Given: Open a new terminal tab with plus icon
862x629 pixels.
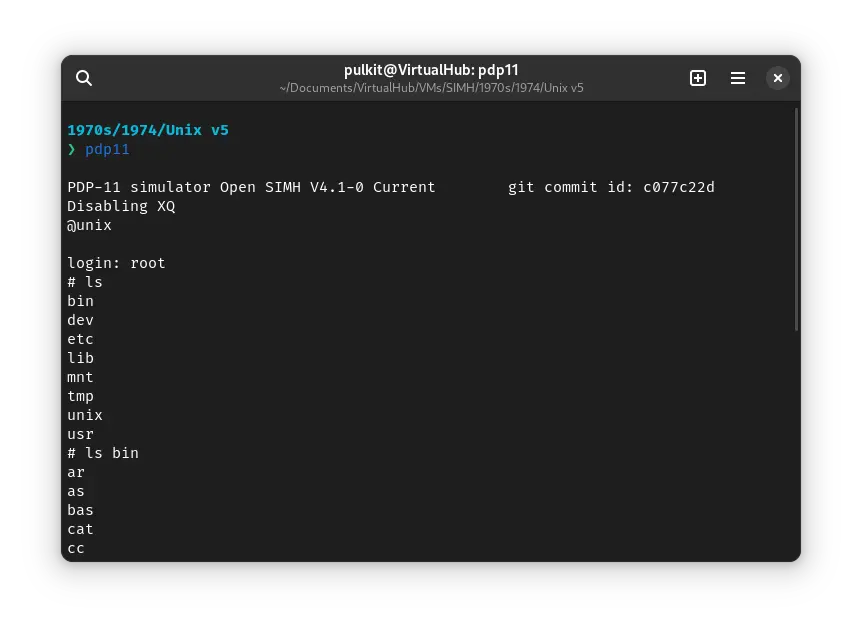Looking at the screenshot, I should click(698, 78).
